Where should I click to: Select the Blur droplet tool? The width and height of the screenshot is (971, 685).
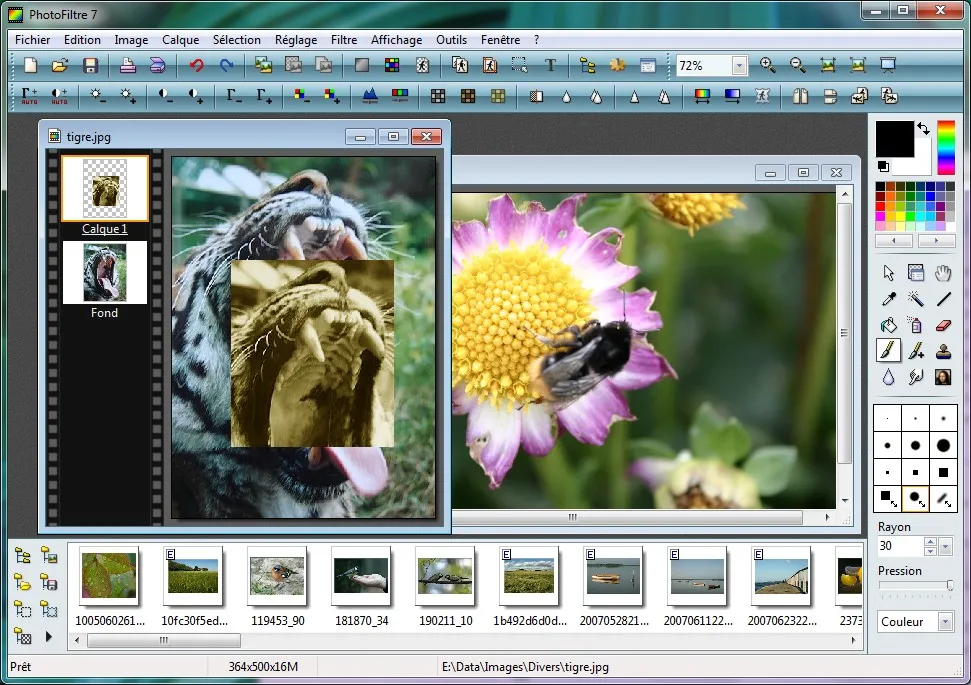888,376
